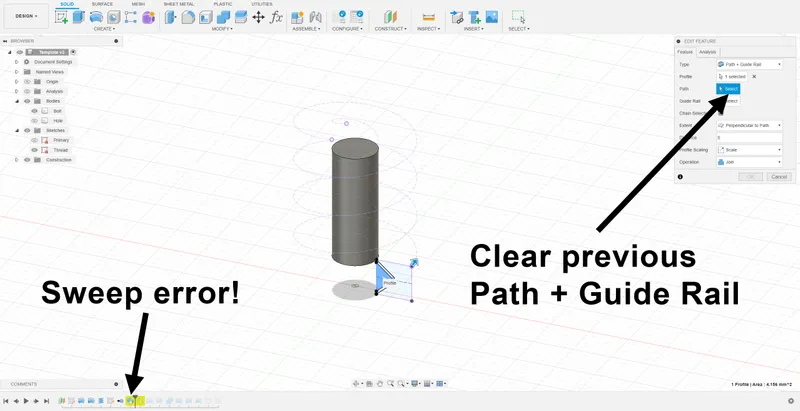Toggle visibility of the Bodies folder

click(27, 101)
